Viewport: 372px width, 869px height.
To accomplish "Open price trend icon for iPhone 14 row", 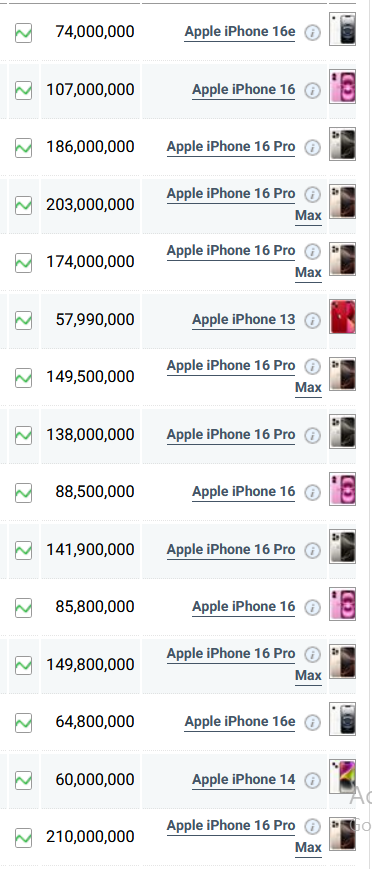I will click(x=23, y=780).
